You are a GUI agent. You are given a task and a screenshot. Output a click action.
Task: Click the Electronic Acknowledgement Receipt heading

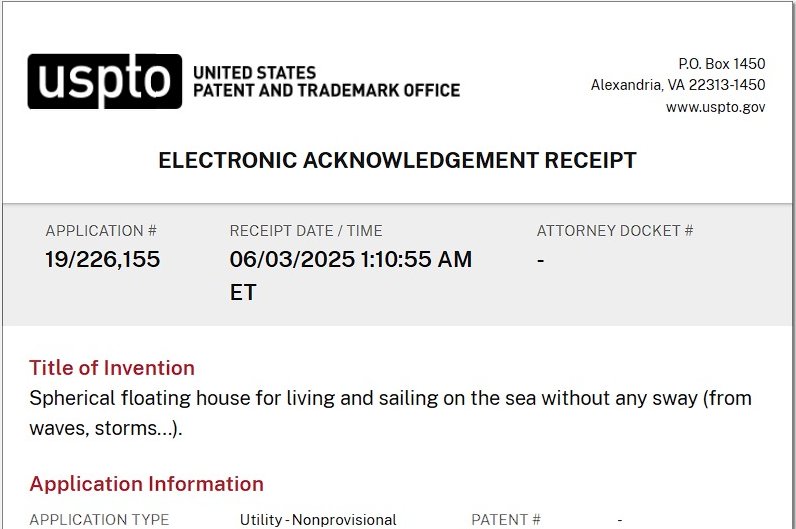pos(397,161)
